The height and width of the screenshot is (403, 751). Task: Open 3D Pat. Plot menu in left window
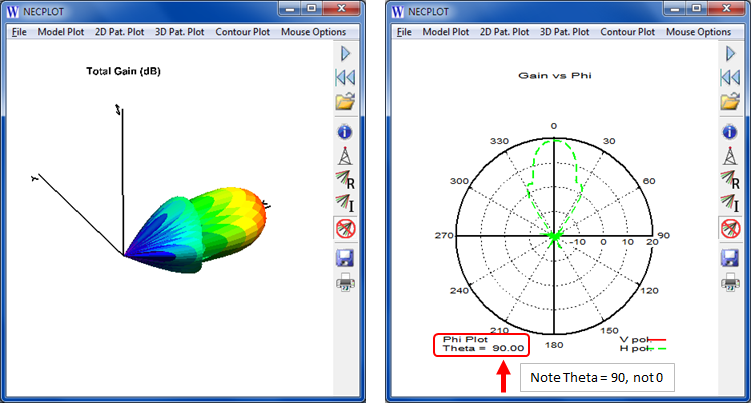[179, 32]
